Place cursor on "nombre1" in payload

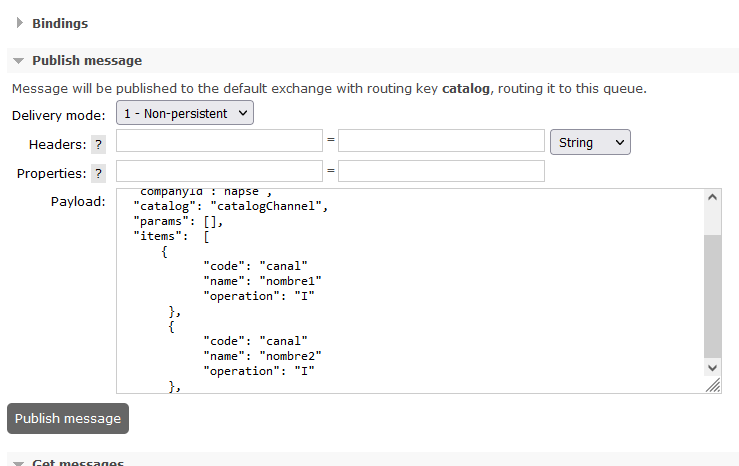point(290,281)
